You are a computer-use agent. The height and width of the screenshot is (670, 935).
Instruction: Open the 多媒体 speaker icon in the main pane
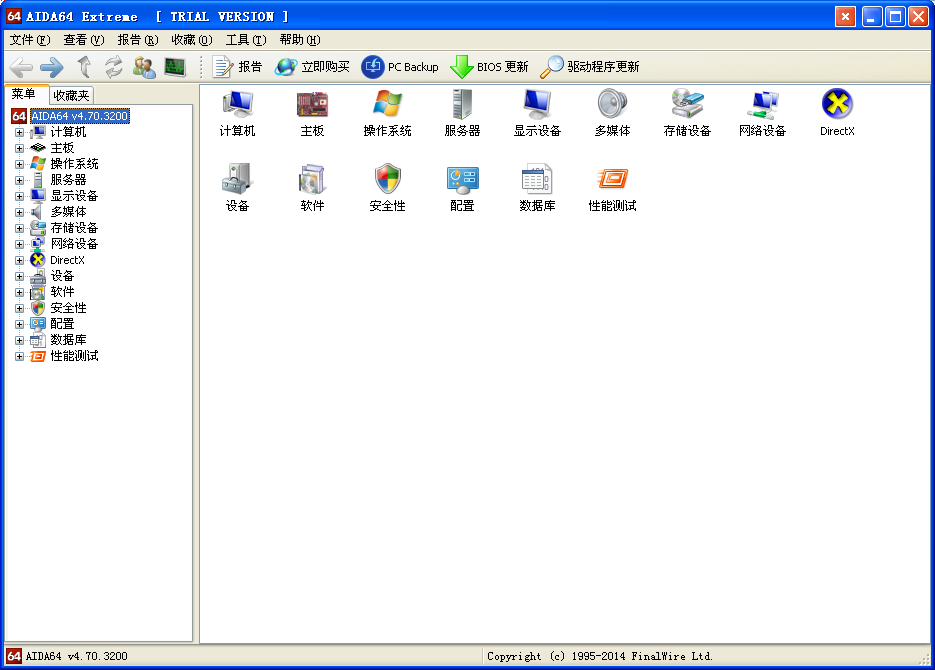(612, 113)
